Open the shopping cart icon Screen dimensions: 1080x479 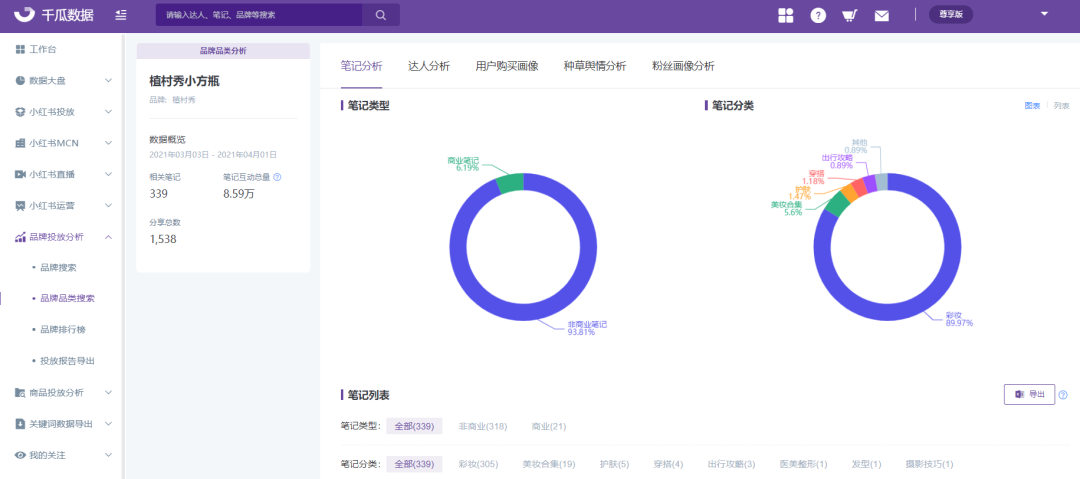pyautogui.click(x=849, y=15)
